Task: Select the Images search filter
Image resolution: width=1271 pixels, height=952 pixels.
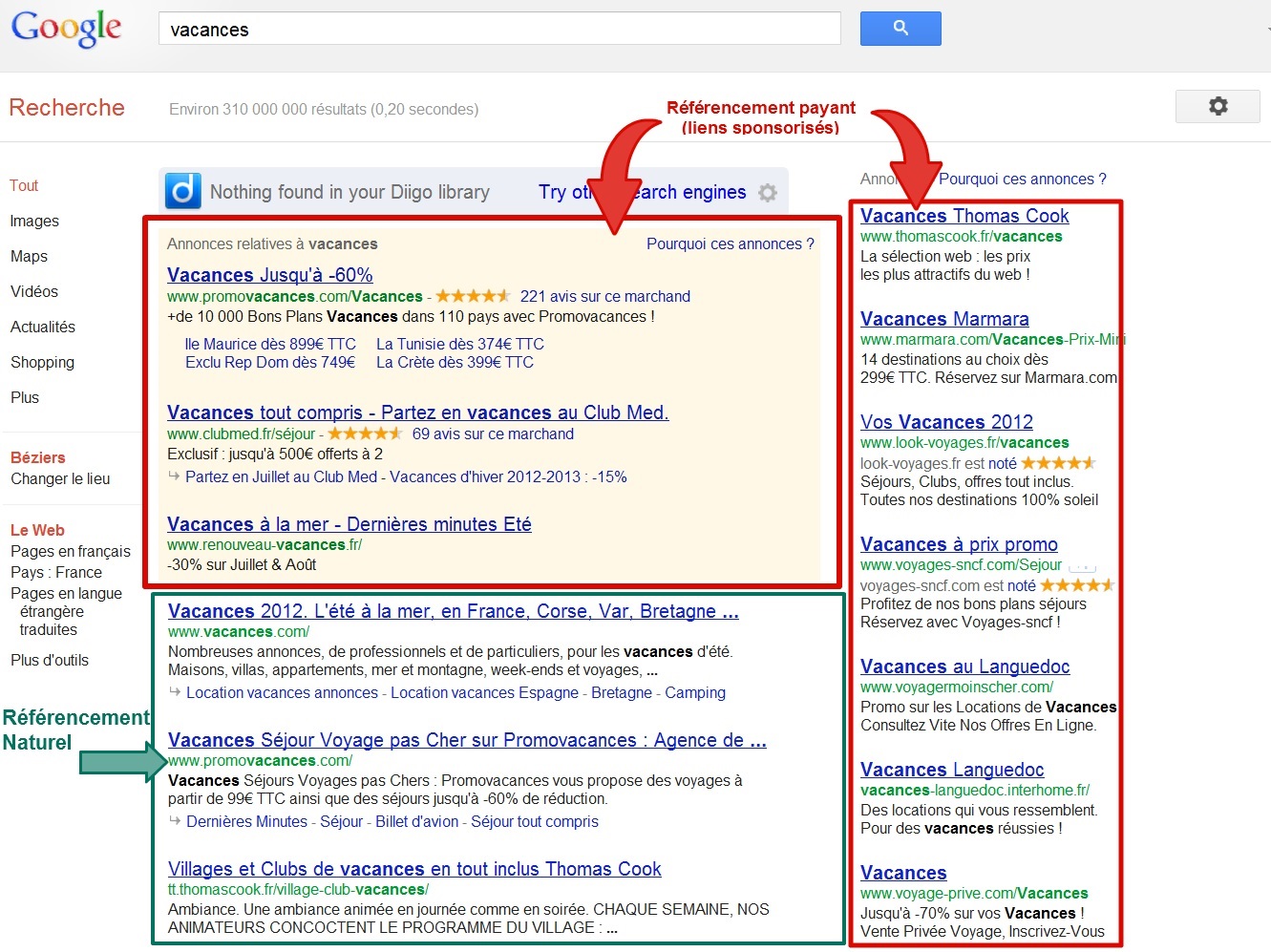Action: point(34,221)
